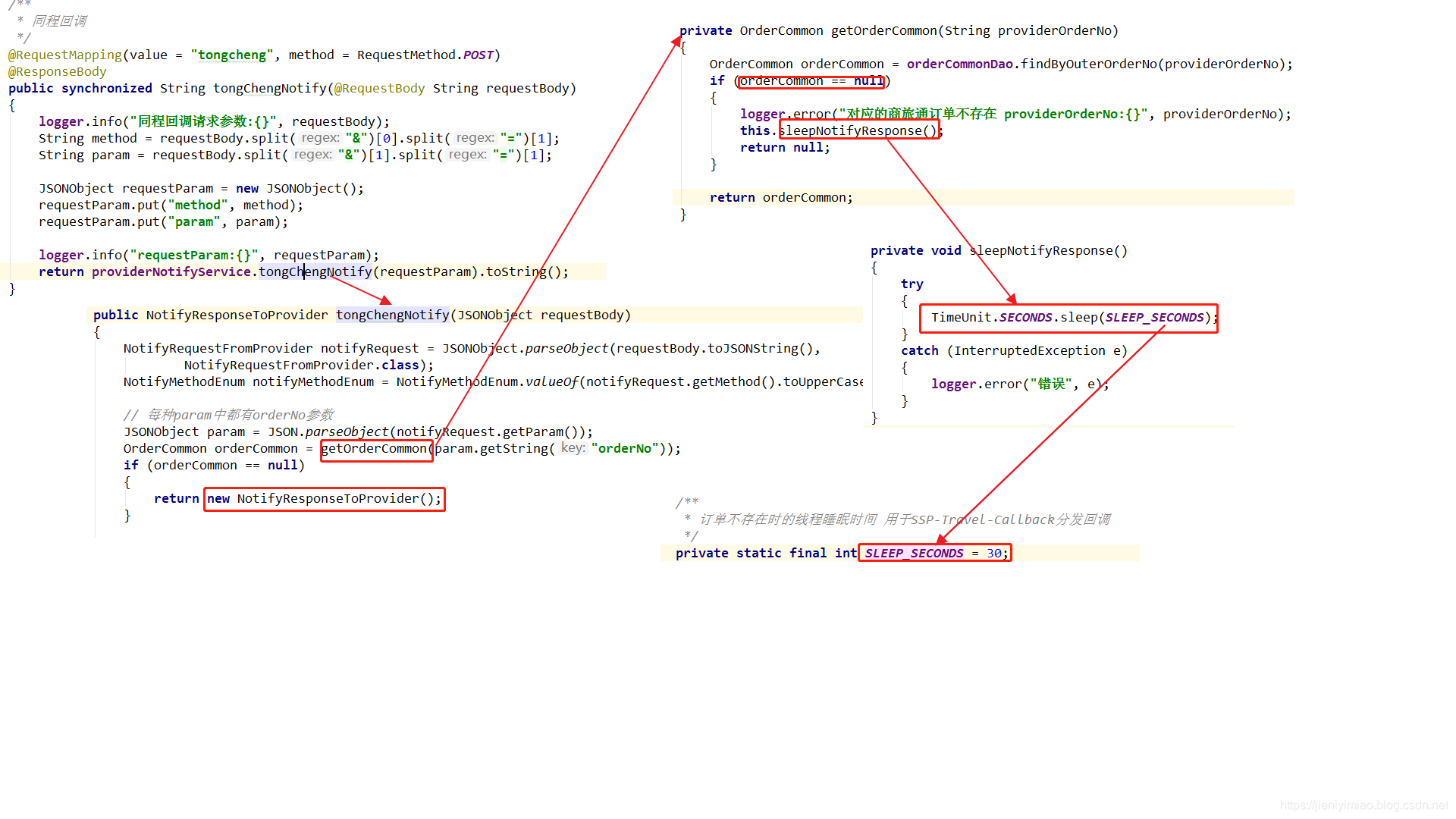Click the requestParam.put("method", method) line
This screenshot has height=819, width=1456.
click(x=171, y=205)
